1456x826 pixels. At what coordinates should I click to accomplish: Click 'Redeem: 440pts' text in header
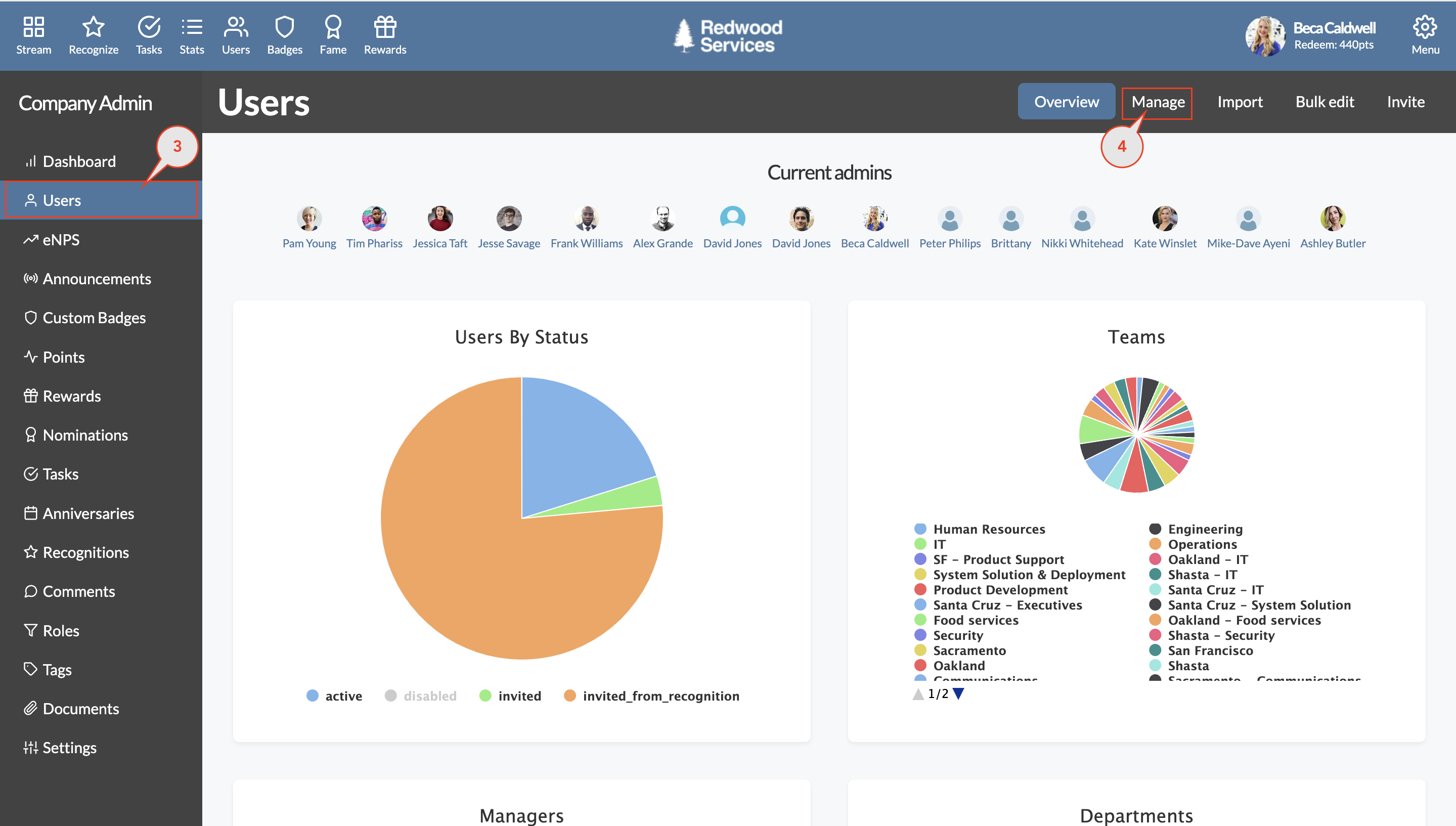coord(1334,45)
